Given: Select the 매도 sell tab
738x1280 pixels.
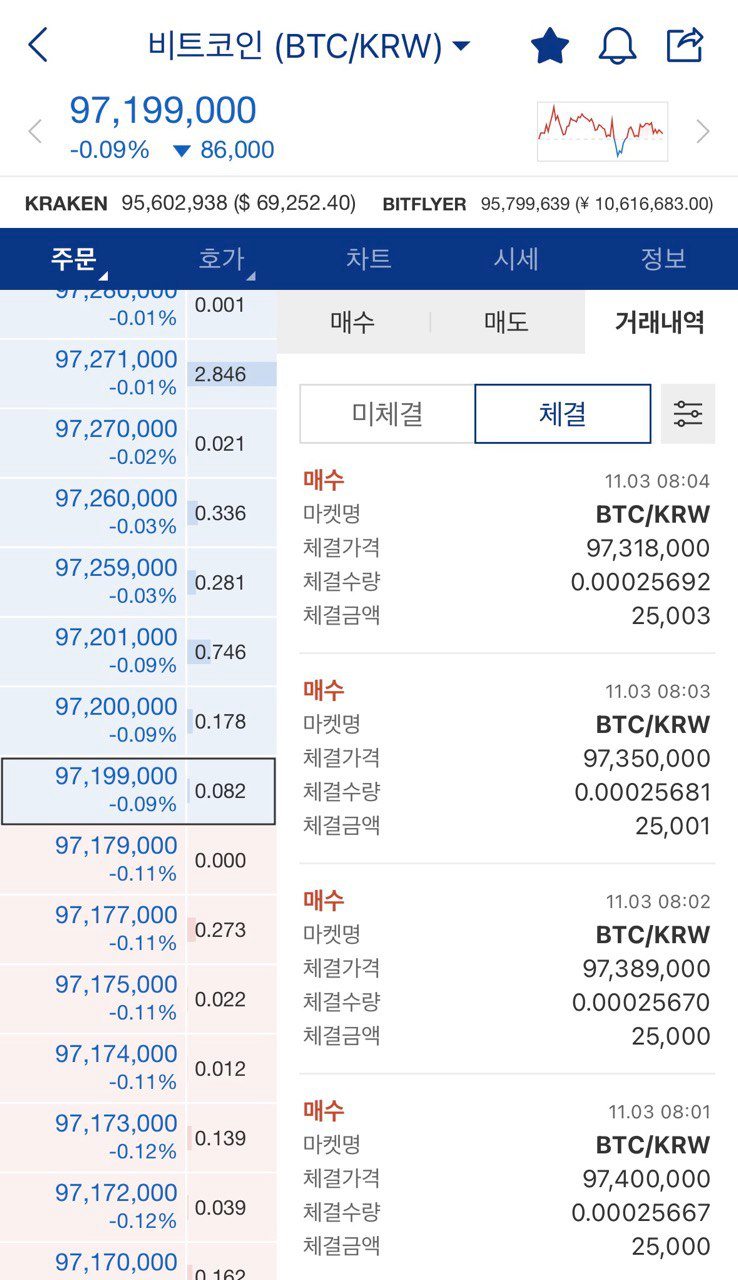Looking at the screenshot, I should [x=506, y=322].
